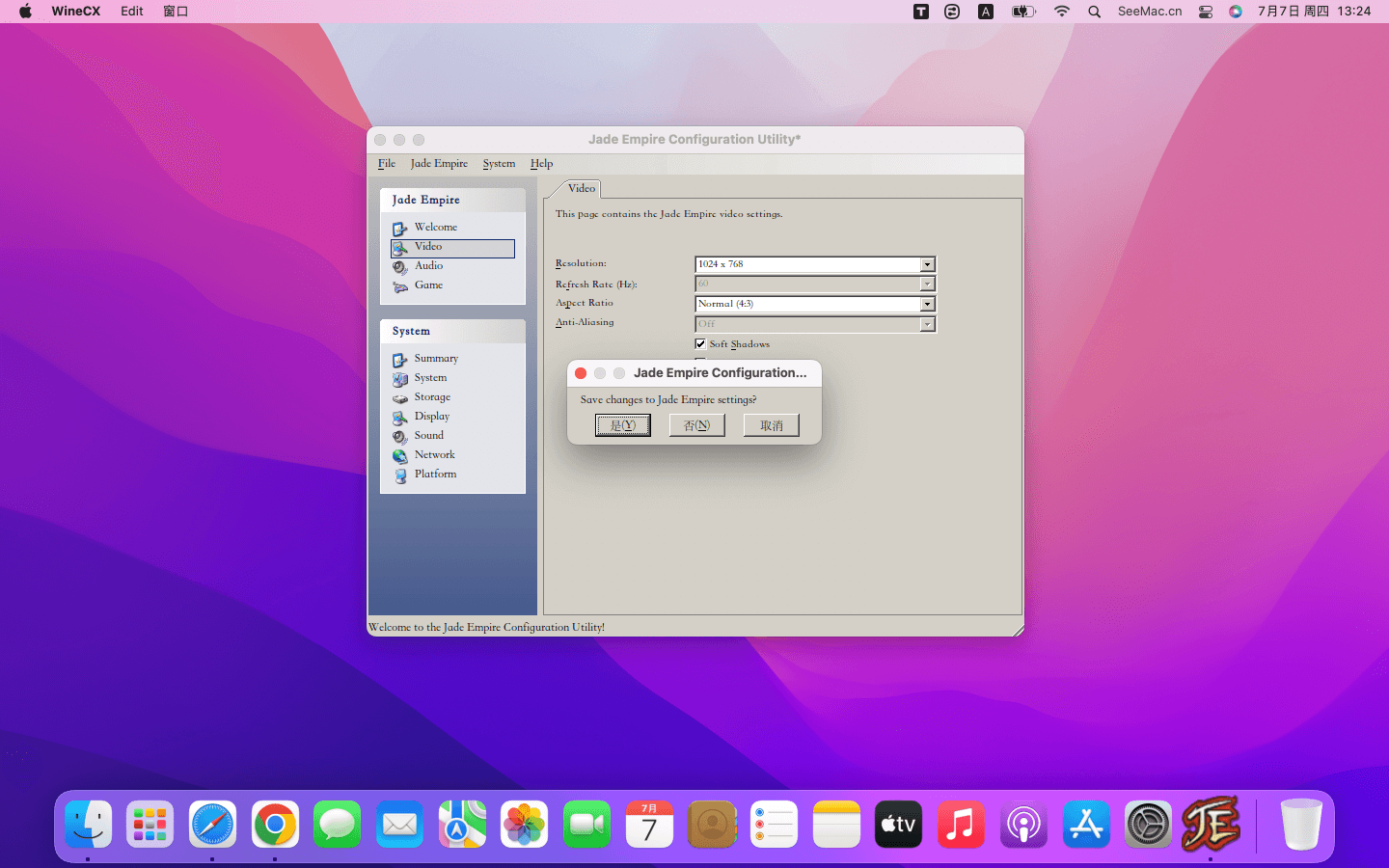This screenshot has height=868, width=1389.
Task: Open Apple TV app in the Dock
Action: 898,825
